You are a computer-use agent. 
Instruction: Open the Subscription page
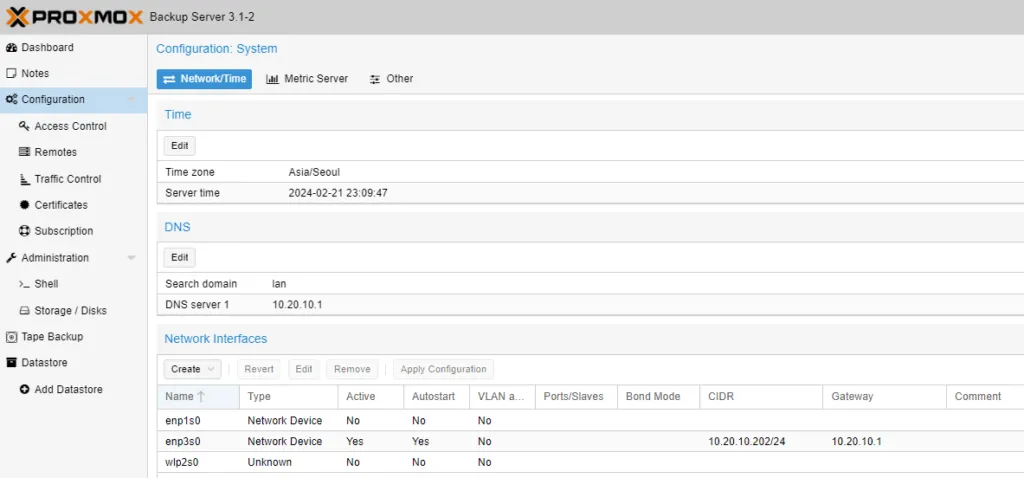click(x=73, y=231)
